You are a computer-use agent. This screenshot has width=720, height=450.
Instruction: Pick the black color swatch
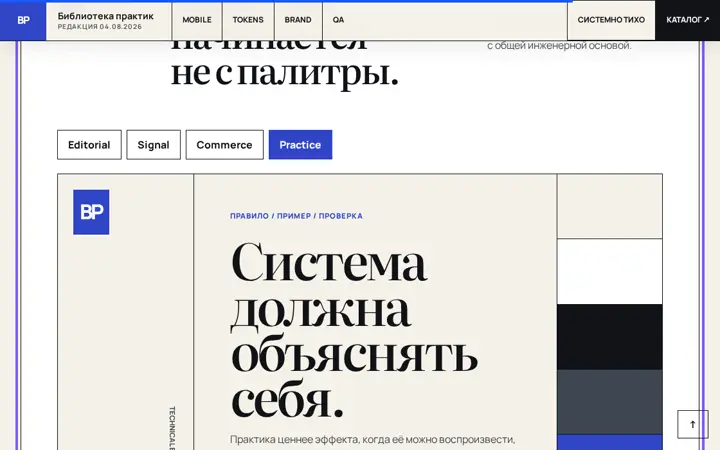[610, 337]
